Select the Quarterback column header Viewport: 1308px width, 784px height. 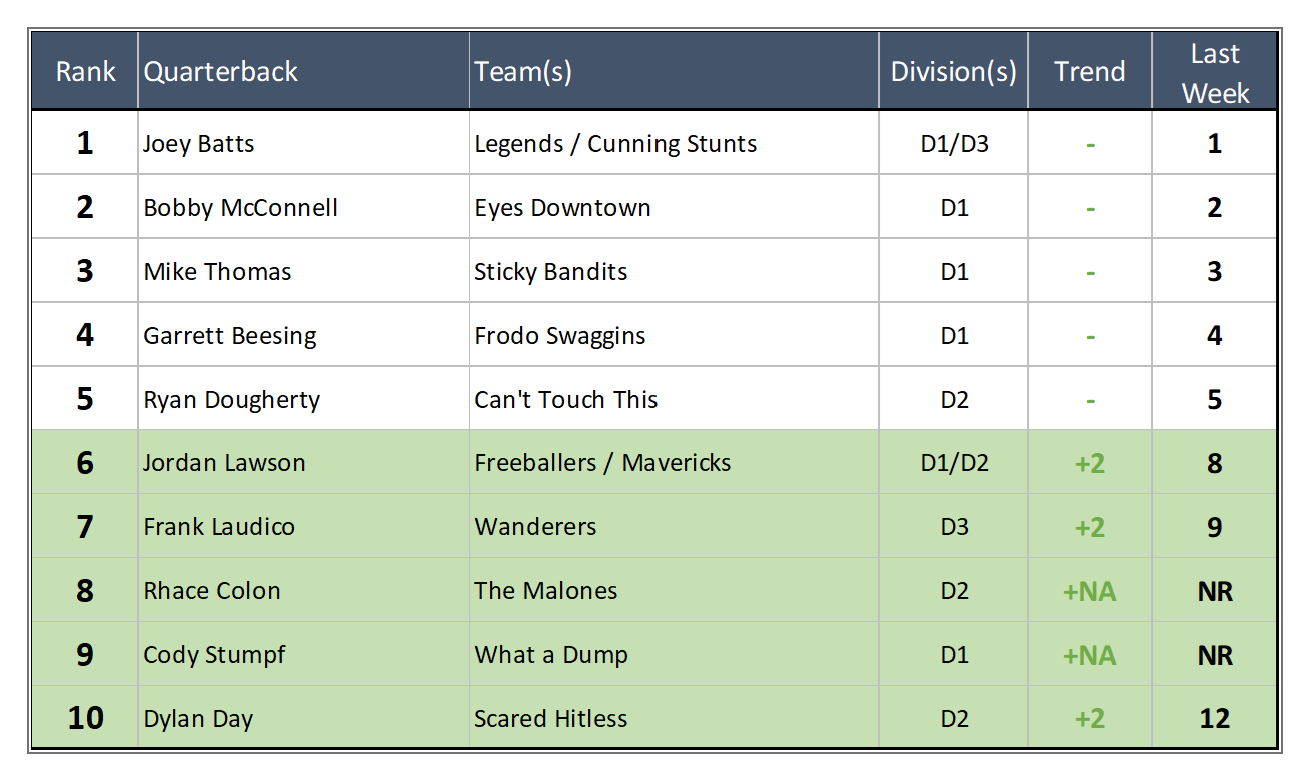(221, 72)
